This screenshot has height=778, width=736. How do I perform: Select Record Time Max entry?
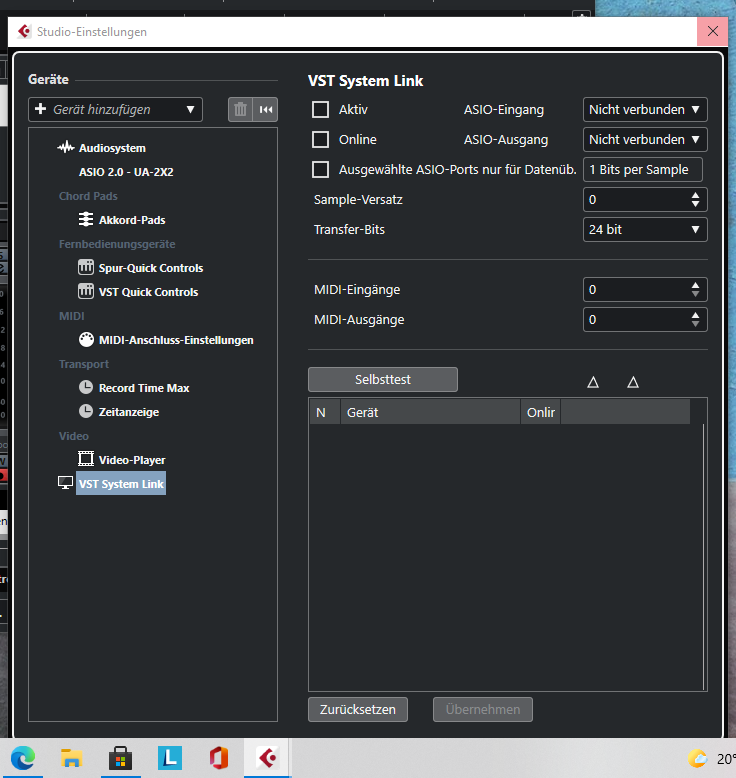144,388
